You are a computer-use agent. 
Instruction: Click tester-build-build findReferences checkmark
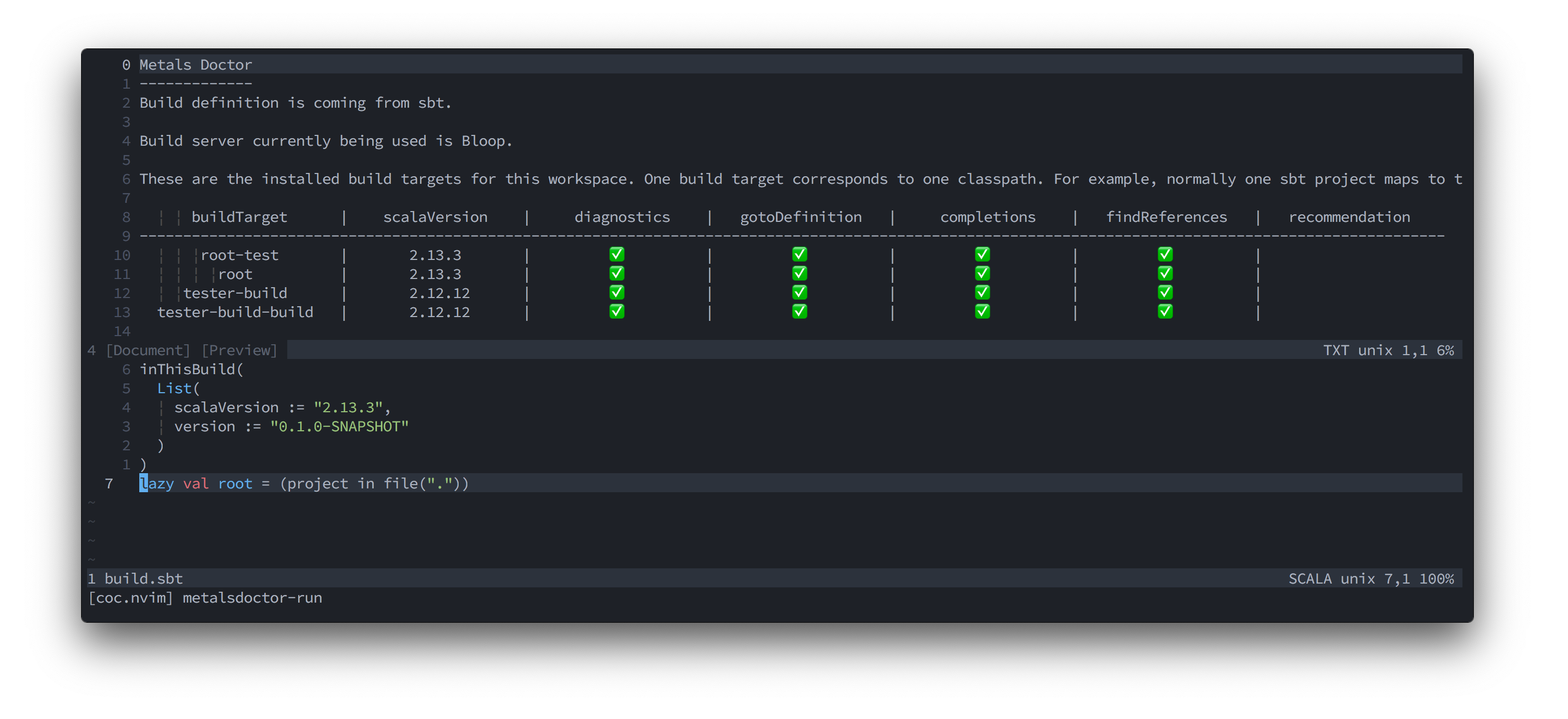[x=1165, y=312]
